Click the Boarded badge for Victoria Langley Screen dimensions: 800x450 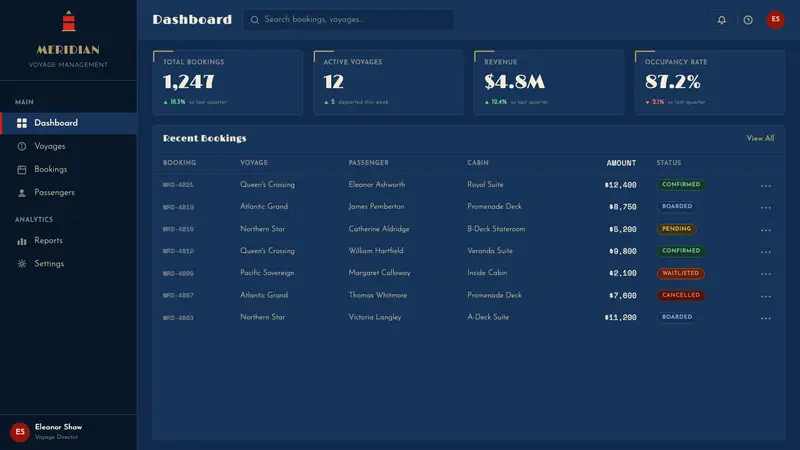pos(677,317)
